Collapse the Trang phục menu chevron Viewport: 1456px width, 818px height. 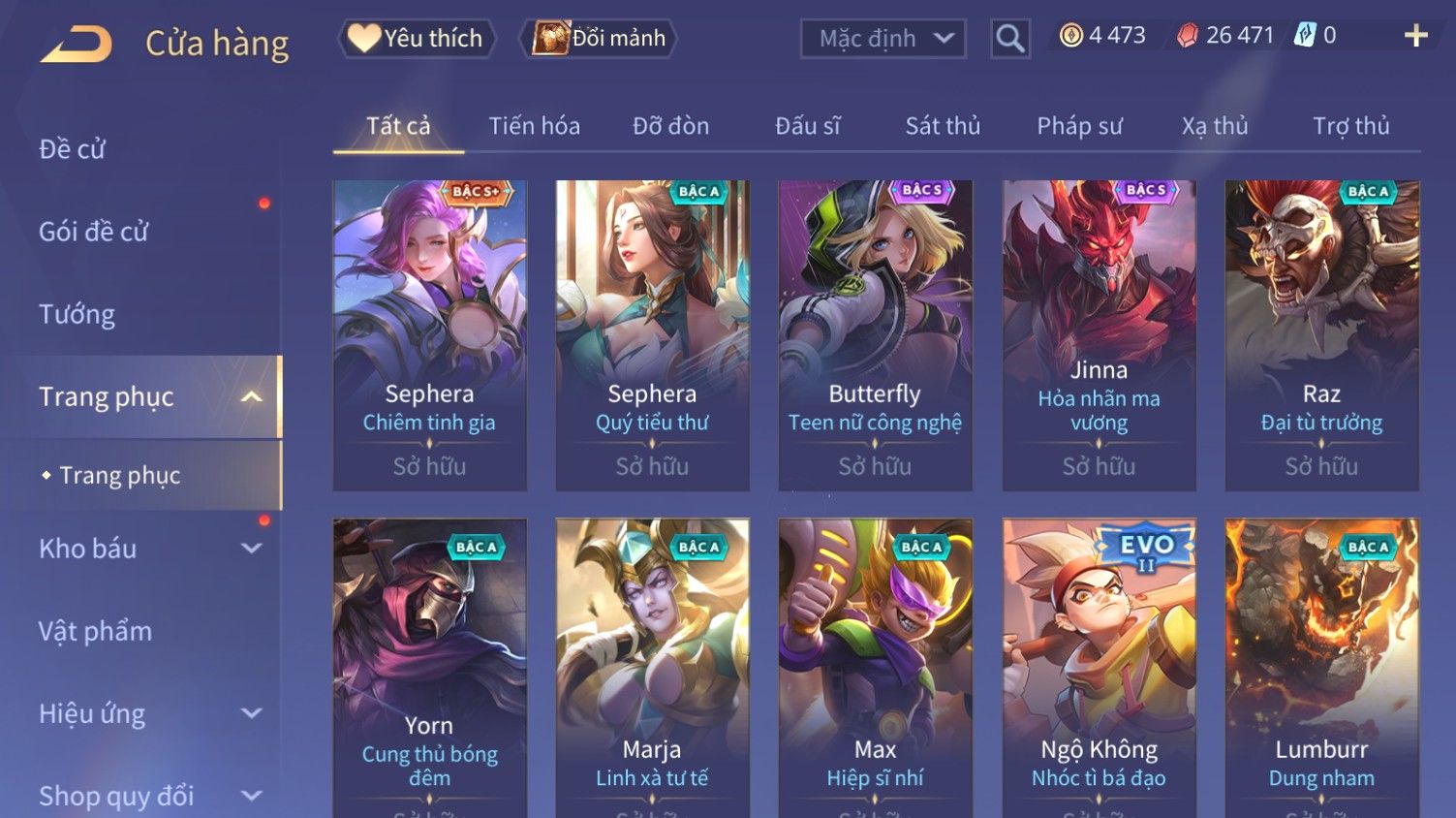pos(252,396)
